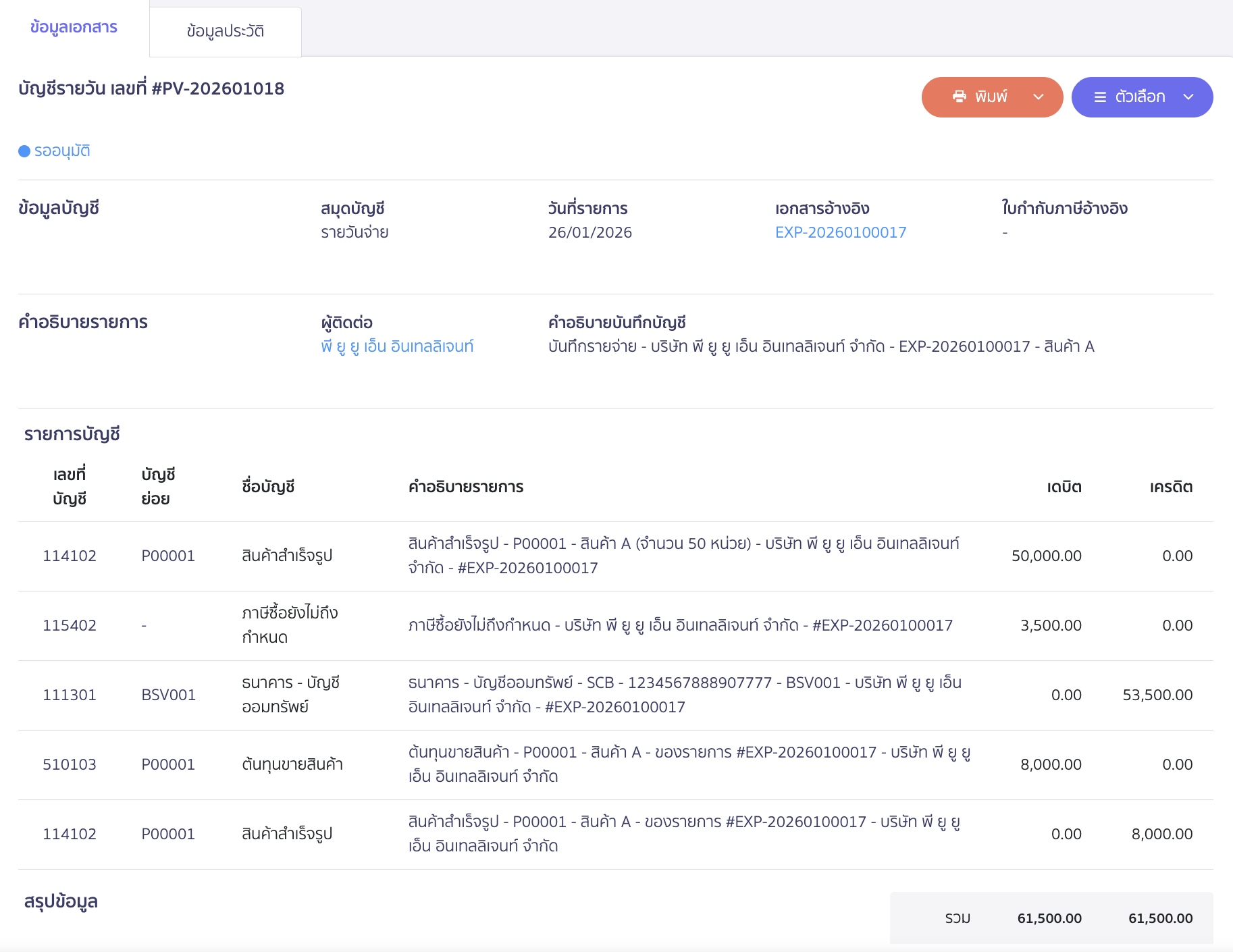1233x952 pixels.
Task: Switch to the ข้อมูลประวัติ tab
Action: (x=225, y=32)
